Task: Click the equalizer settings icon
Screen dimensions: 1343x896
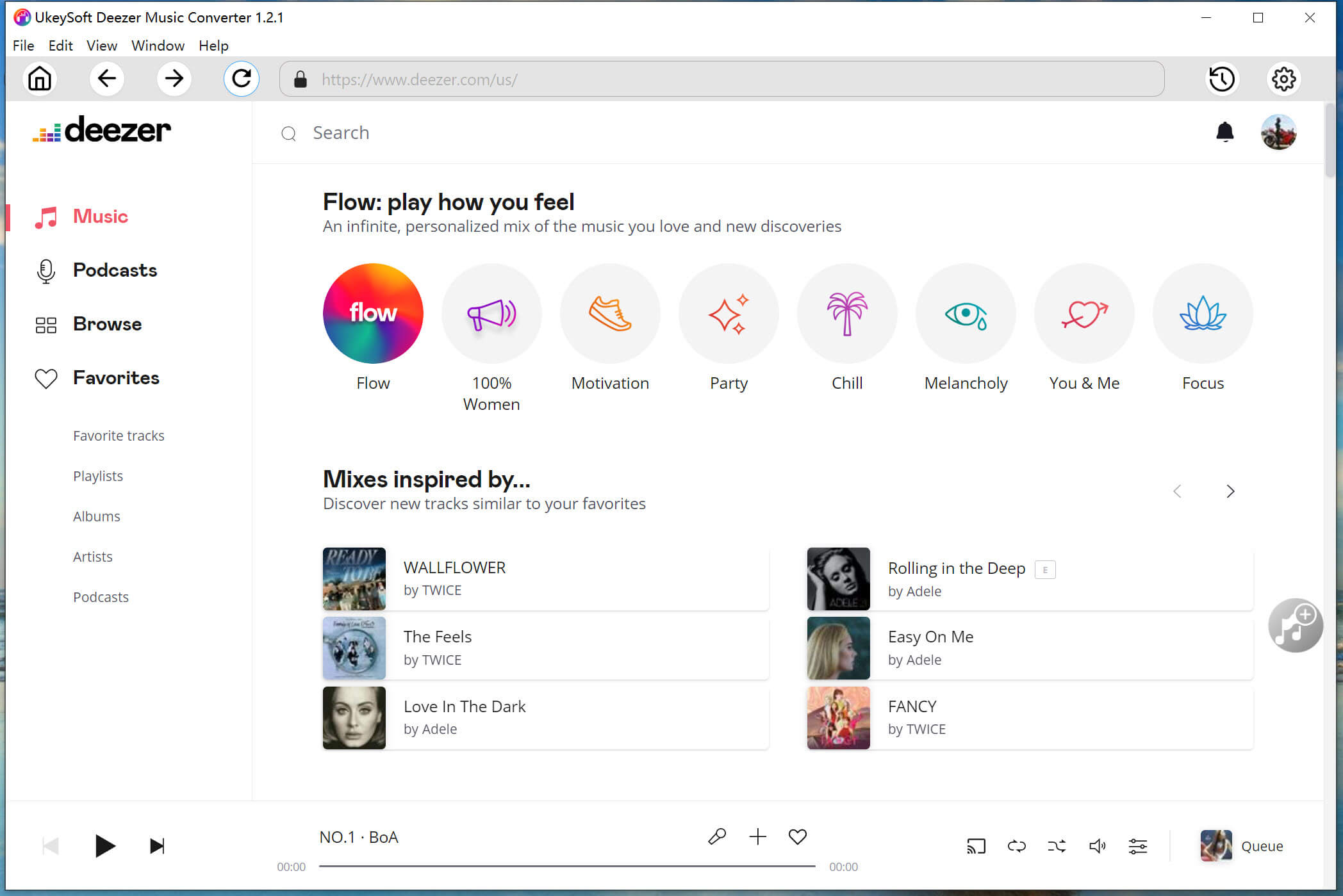Action: [x=1138, y=845]
